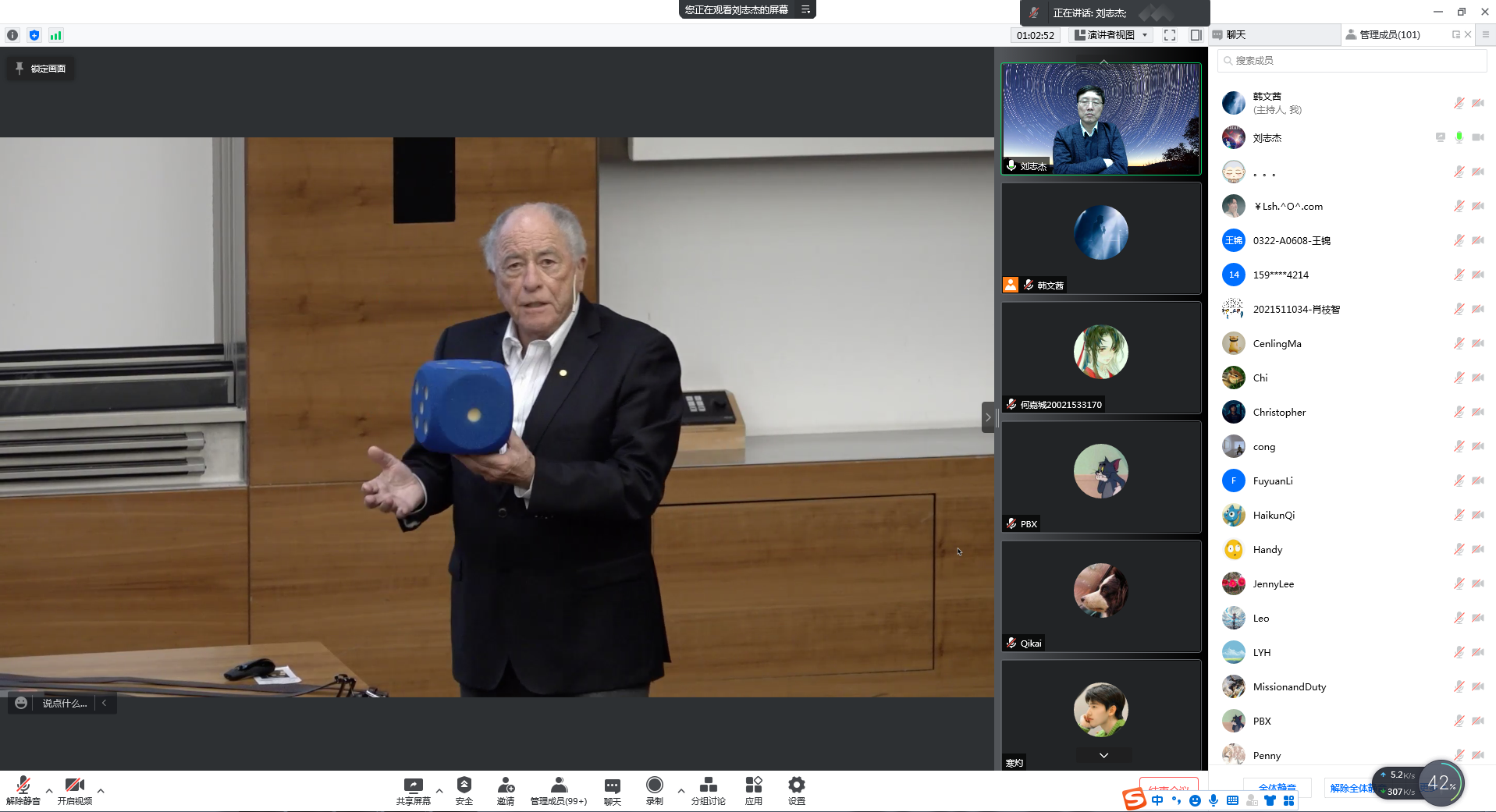This screenshot has width=1496, height=812.
Task: Click 刘志杰 screen sharing icon
Action: [1441, 137]
